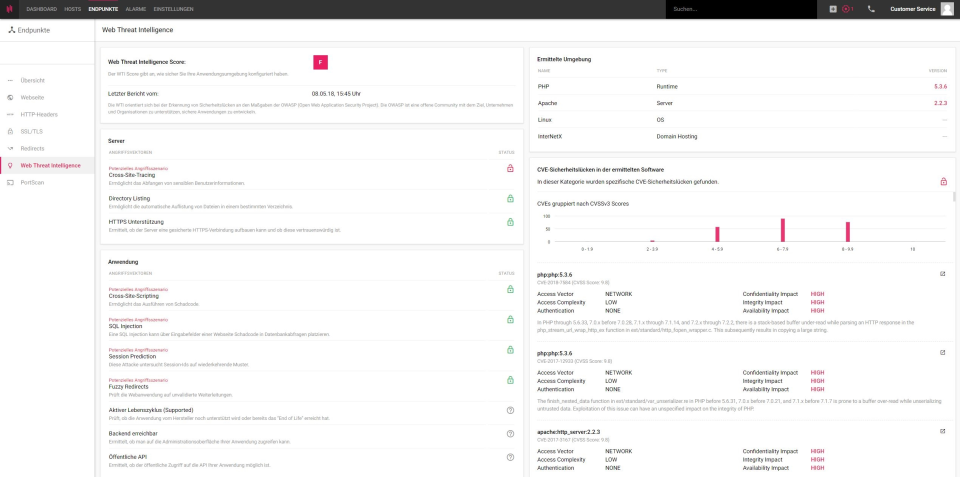Click the 6 - 7.9 CVSS bar in the chart
Image resolution: width=960 pixels, height=477 pixels.
[782, 230]
